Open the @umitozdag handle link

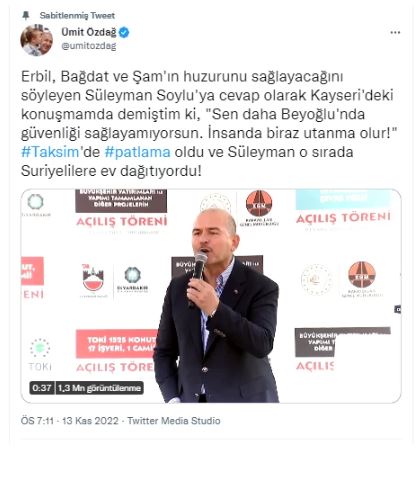click(89, 46)
